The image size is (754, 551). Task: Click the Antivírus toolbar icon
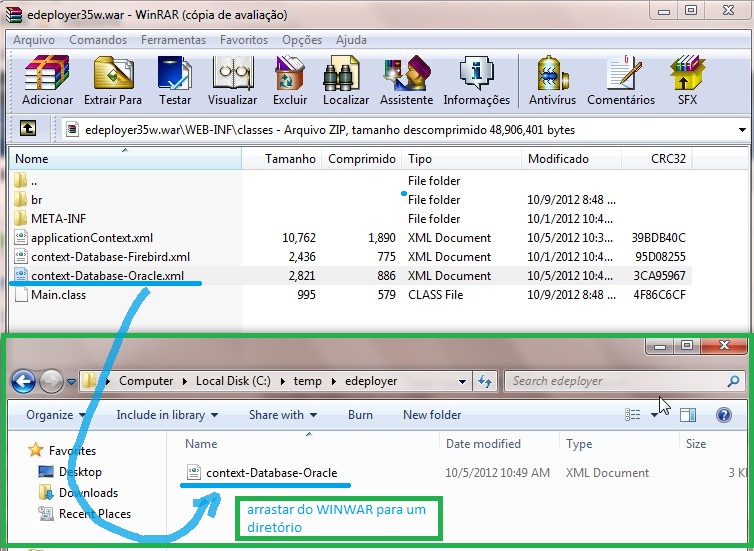tap(553, 80)
